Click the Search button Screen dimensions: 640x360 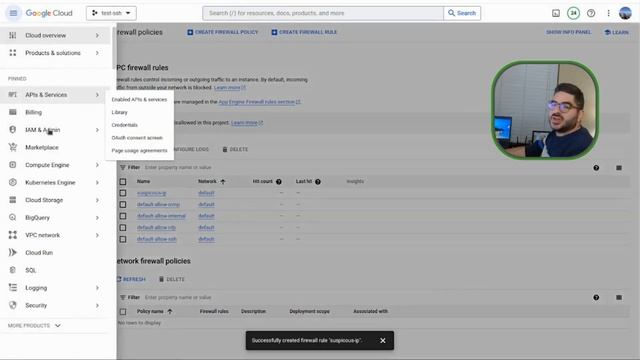(x=462, y=13)
